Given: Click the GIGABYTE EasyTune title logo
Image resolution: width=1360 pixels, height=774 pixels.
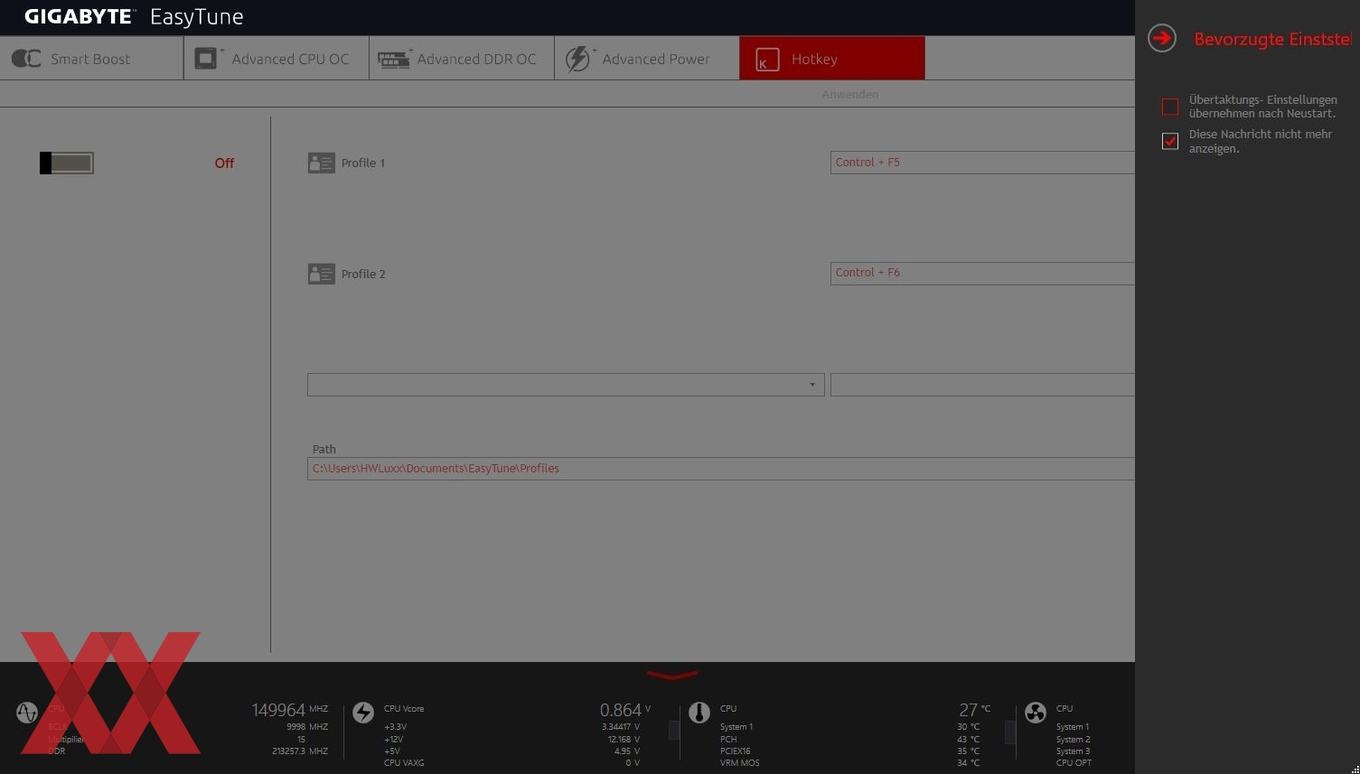Looking at the screenshot, I should 134,17.
